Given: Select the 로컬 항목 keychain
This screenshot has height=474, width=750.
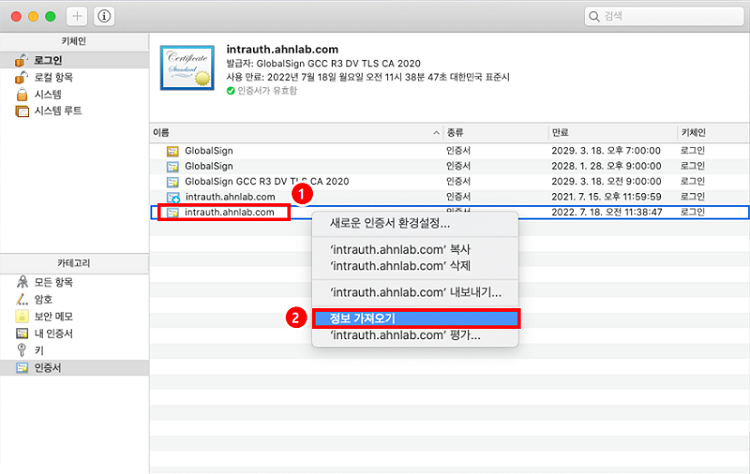Looking at the screenshot, I should click(x=74, y=77).
